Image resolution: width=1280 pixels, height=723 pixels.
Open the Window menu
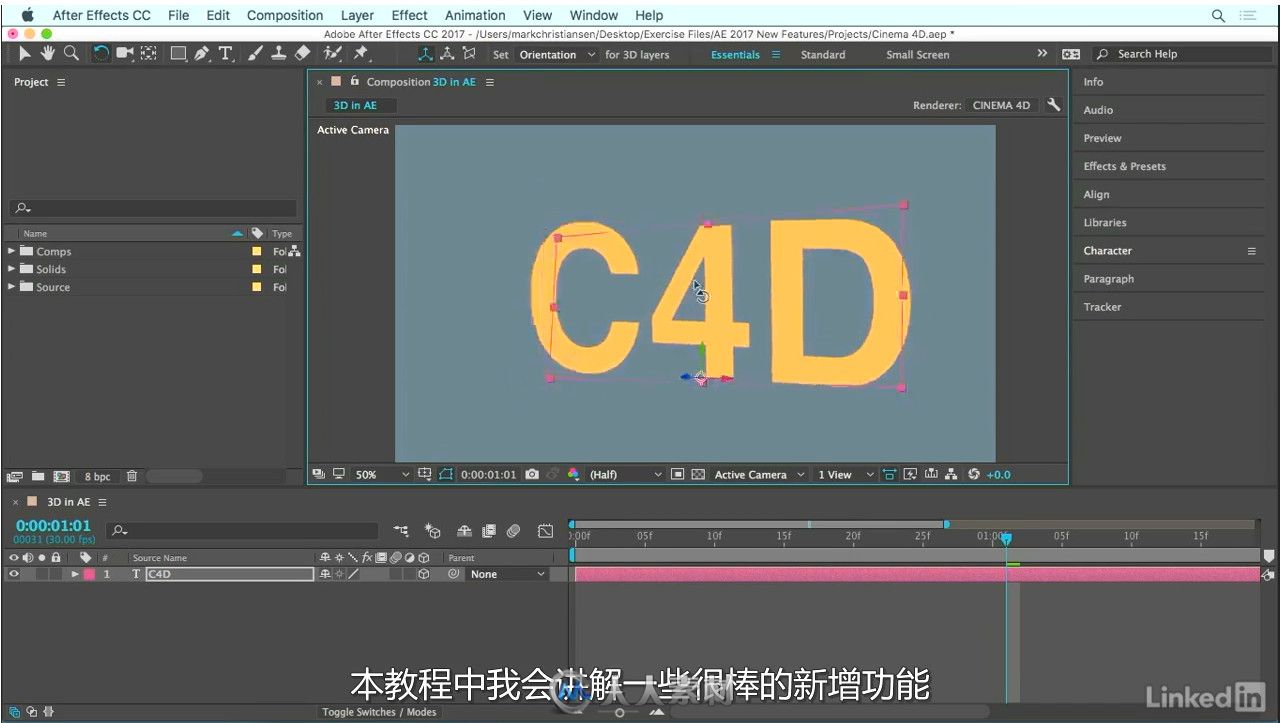tap(594, 15)
